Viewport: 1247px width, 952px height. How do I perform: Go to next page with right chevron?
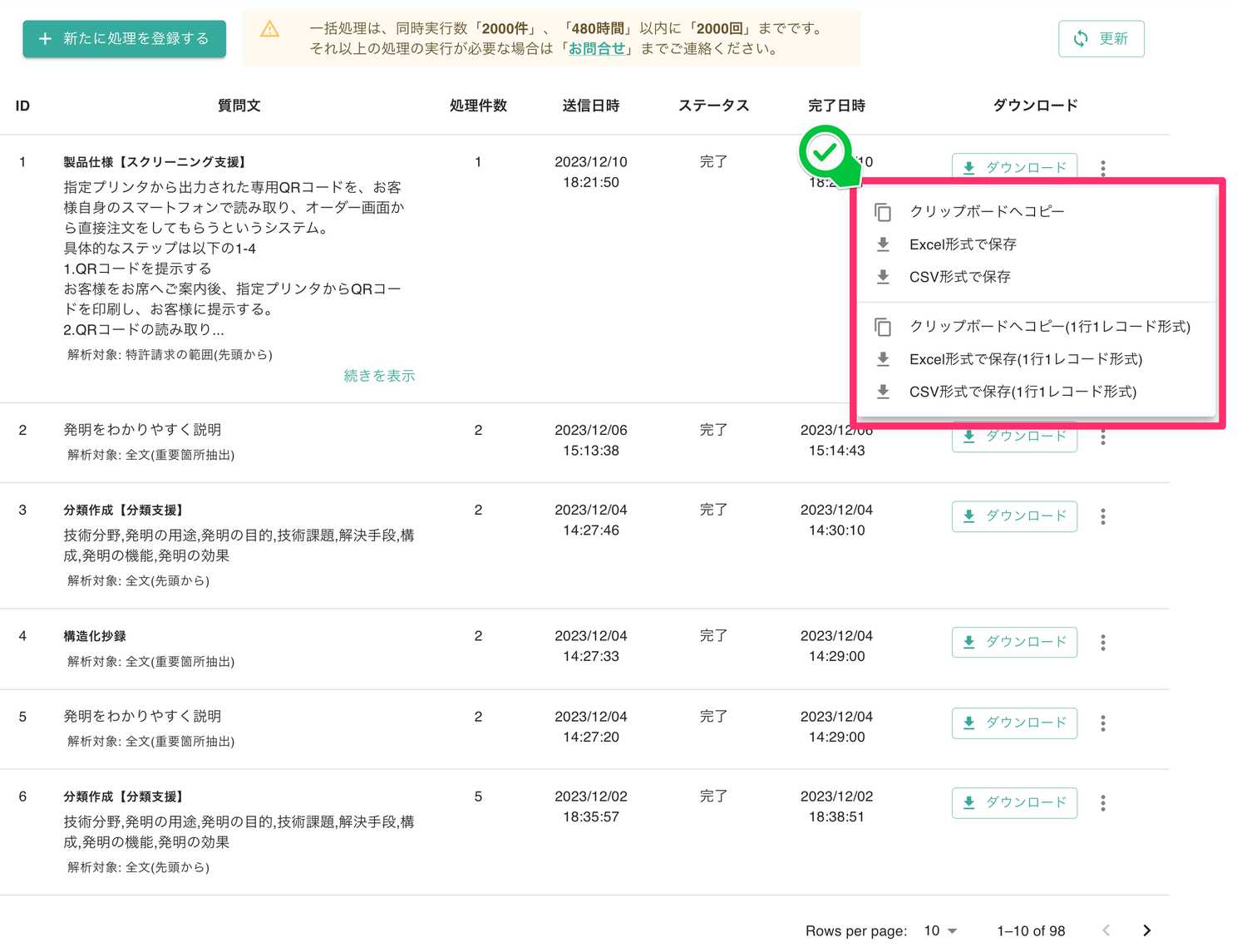[1146, 931]
